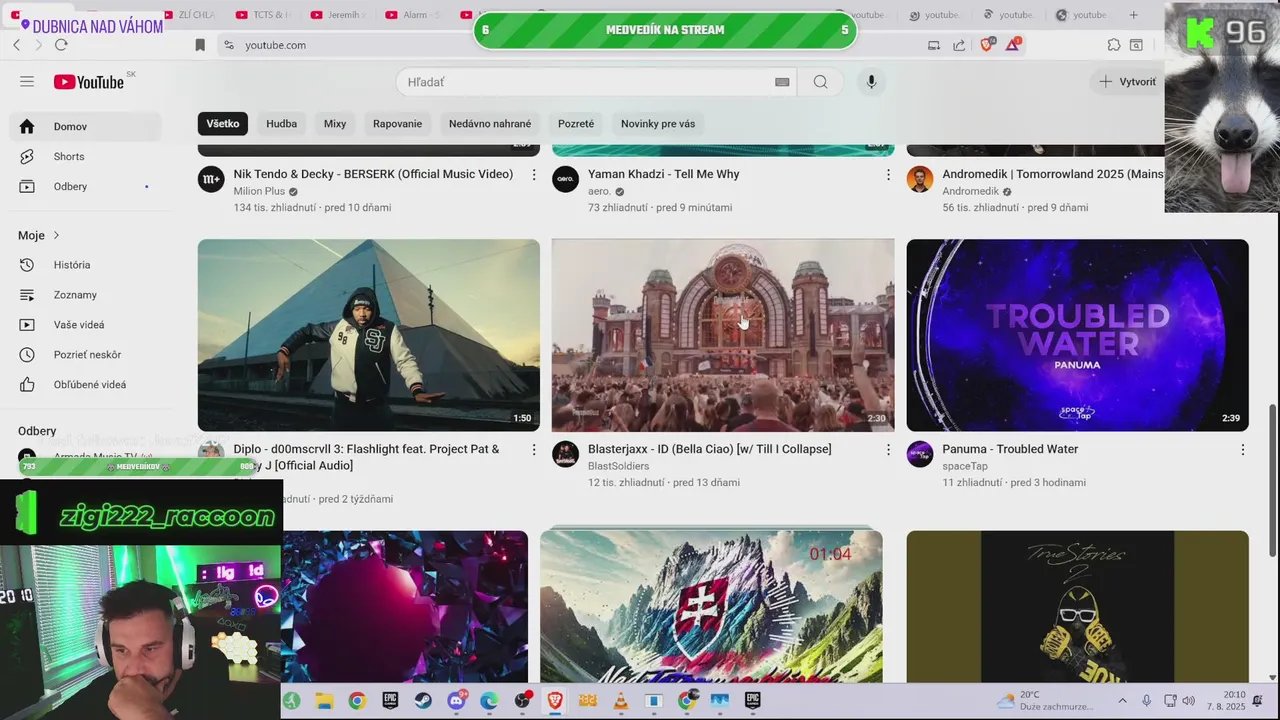Open the Slovak flag mountains video thumbnail
Viewport: 1280px width, 720px height.
click(x=711, y=607)
